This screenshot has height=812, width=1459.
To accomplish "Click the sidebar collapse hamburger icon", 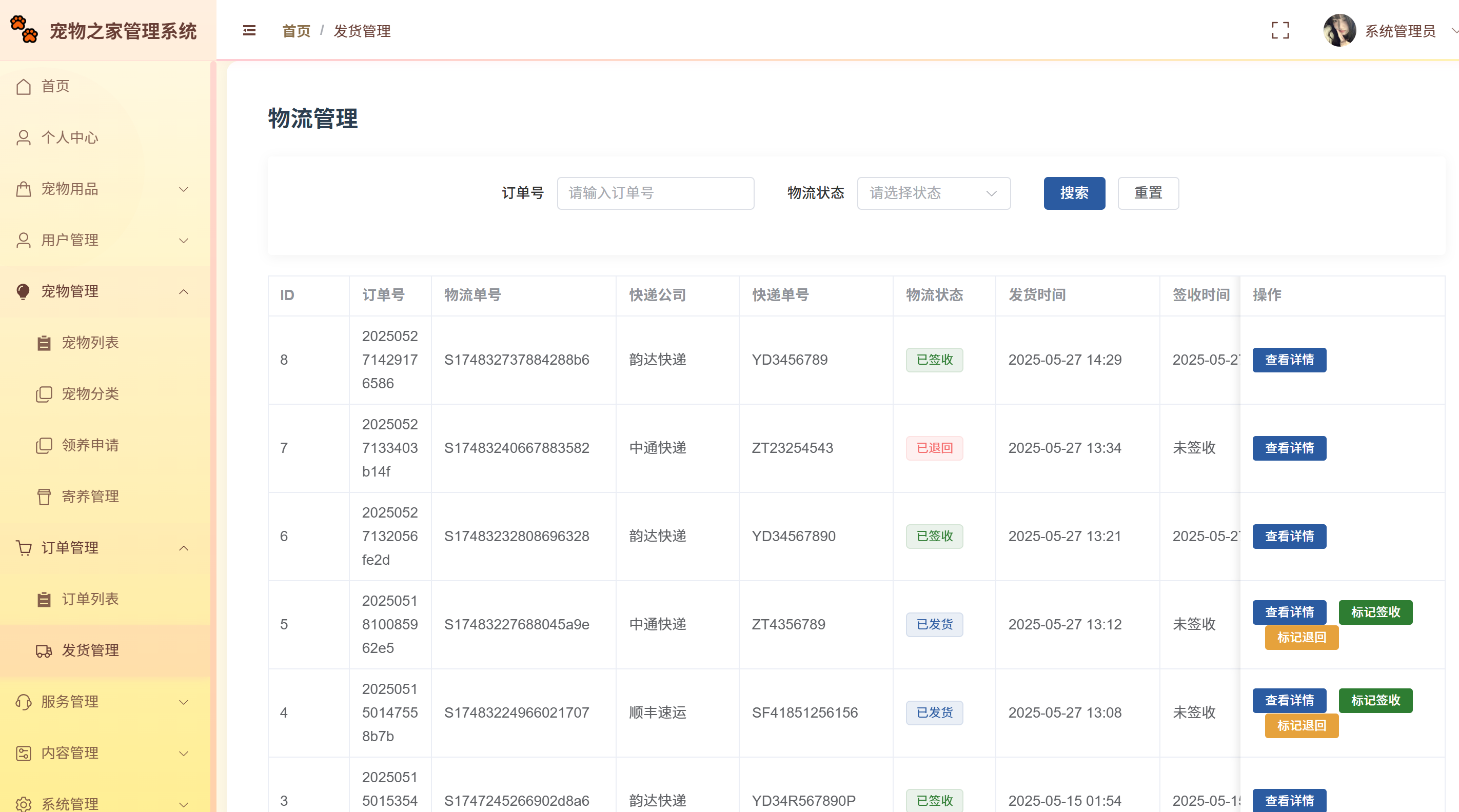I will (x=249, y=31).
